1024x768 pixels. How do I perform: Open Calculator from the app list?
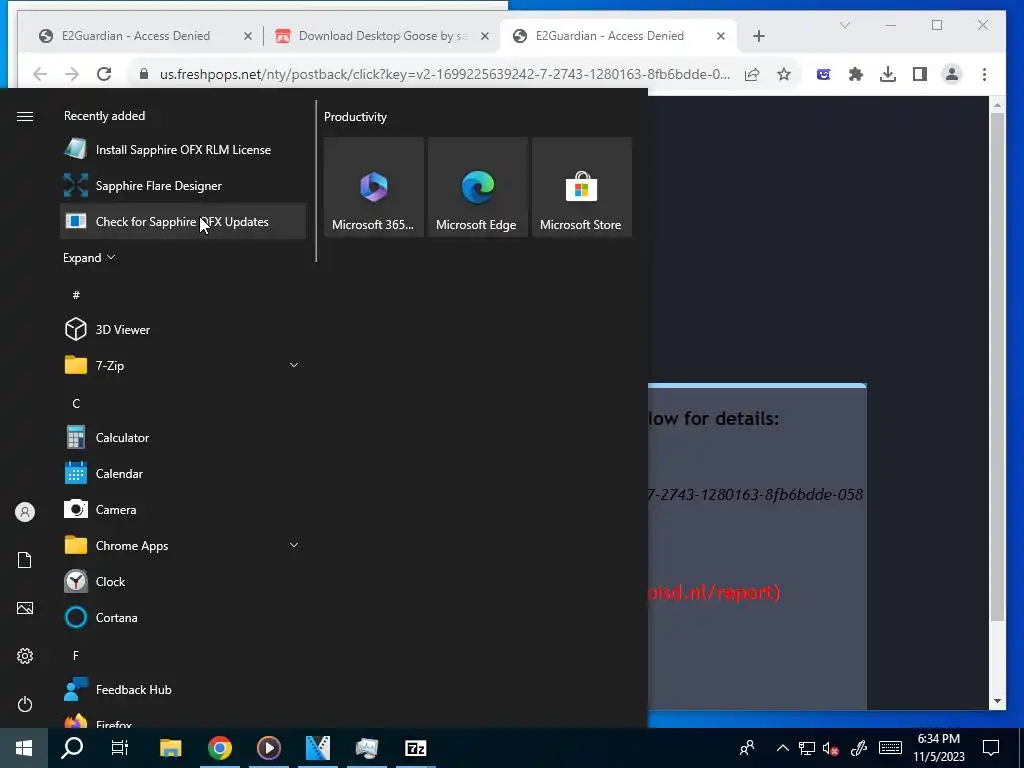point(183,438)
